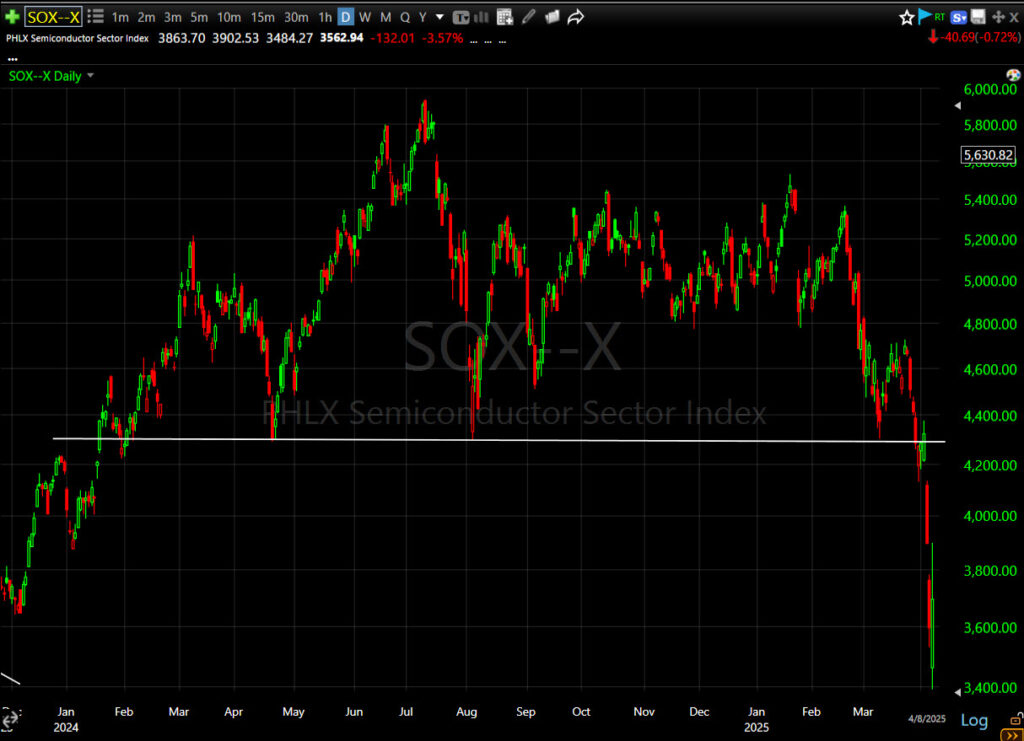Toggle the Daily timeframe D button
Viewport: 1024px width, 741px height.
coord(345,17)
